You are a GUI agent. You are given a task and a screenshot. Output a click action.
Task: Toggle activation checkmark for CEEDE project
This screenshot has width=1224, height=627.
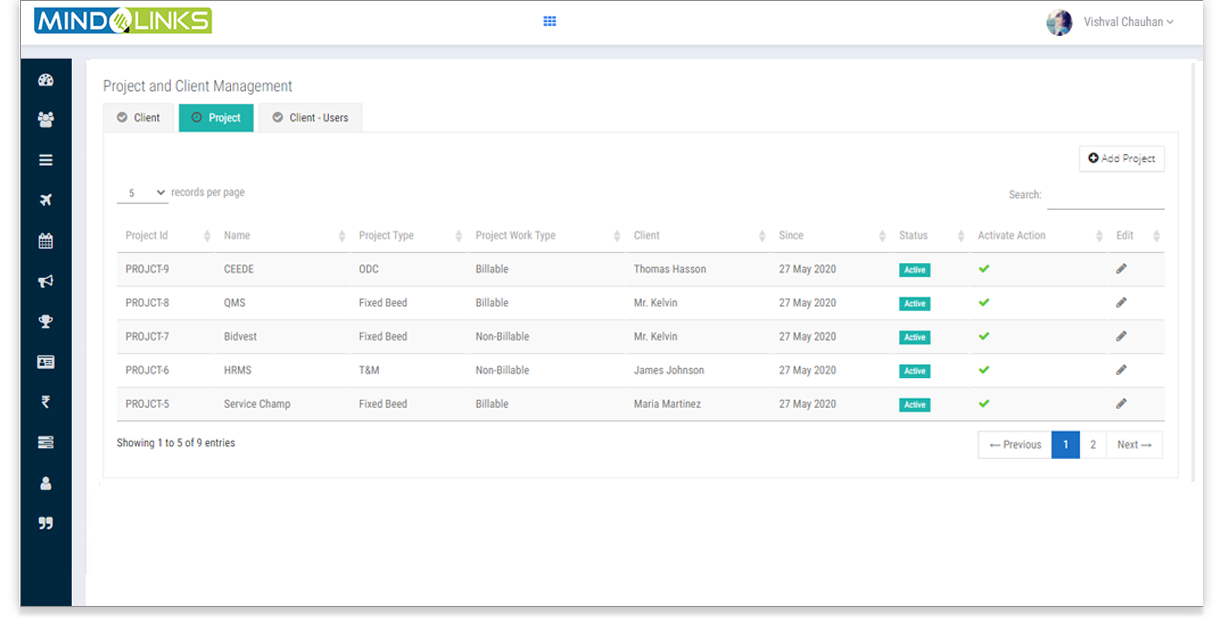984,269
